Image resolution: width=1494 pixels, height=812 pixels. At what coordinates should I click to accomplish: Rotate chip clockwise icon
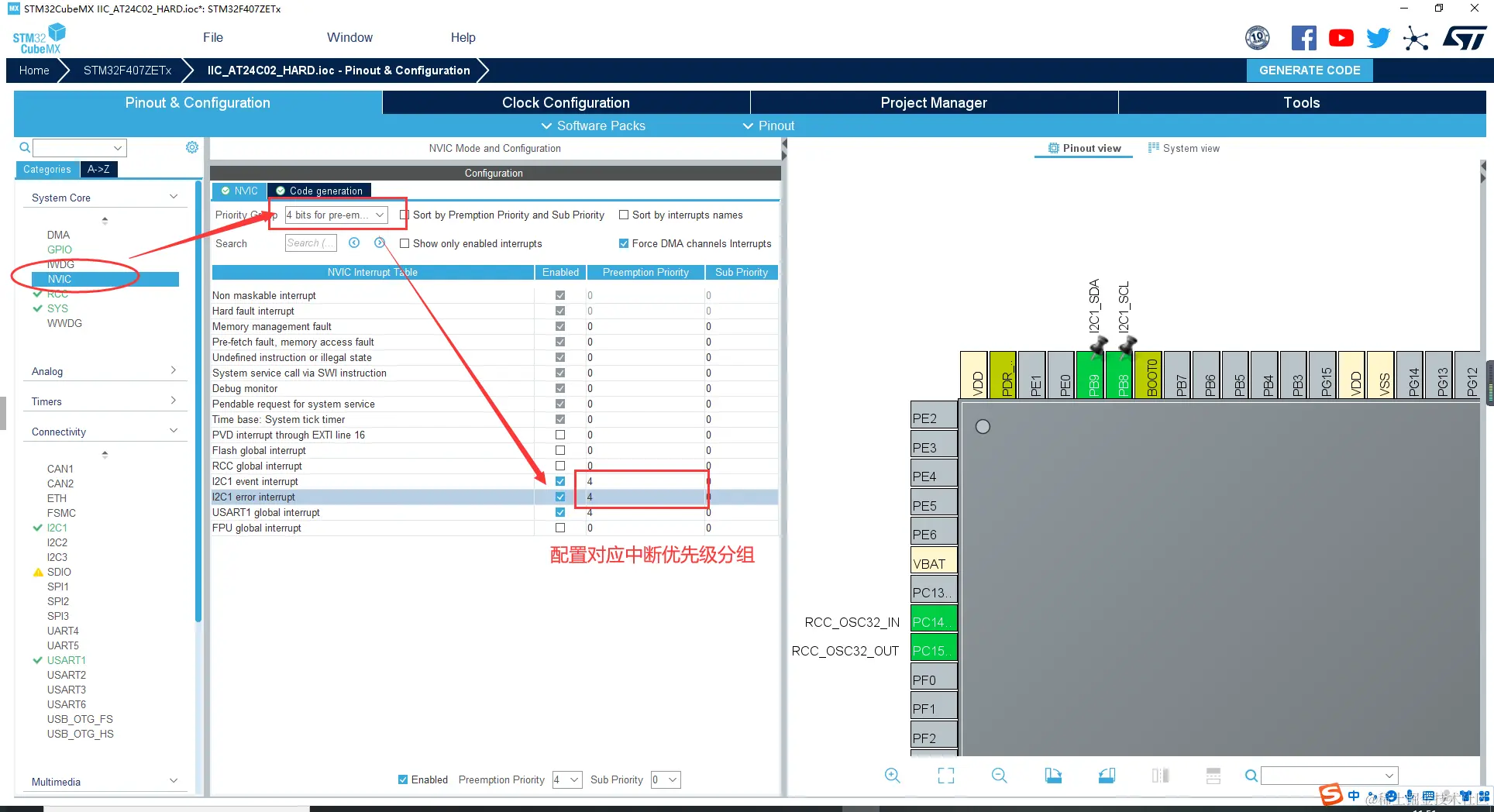click(1053, 776)
